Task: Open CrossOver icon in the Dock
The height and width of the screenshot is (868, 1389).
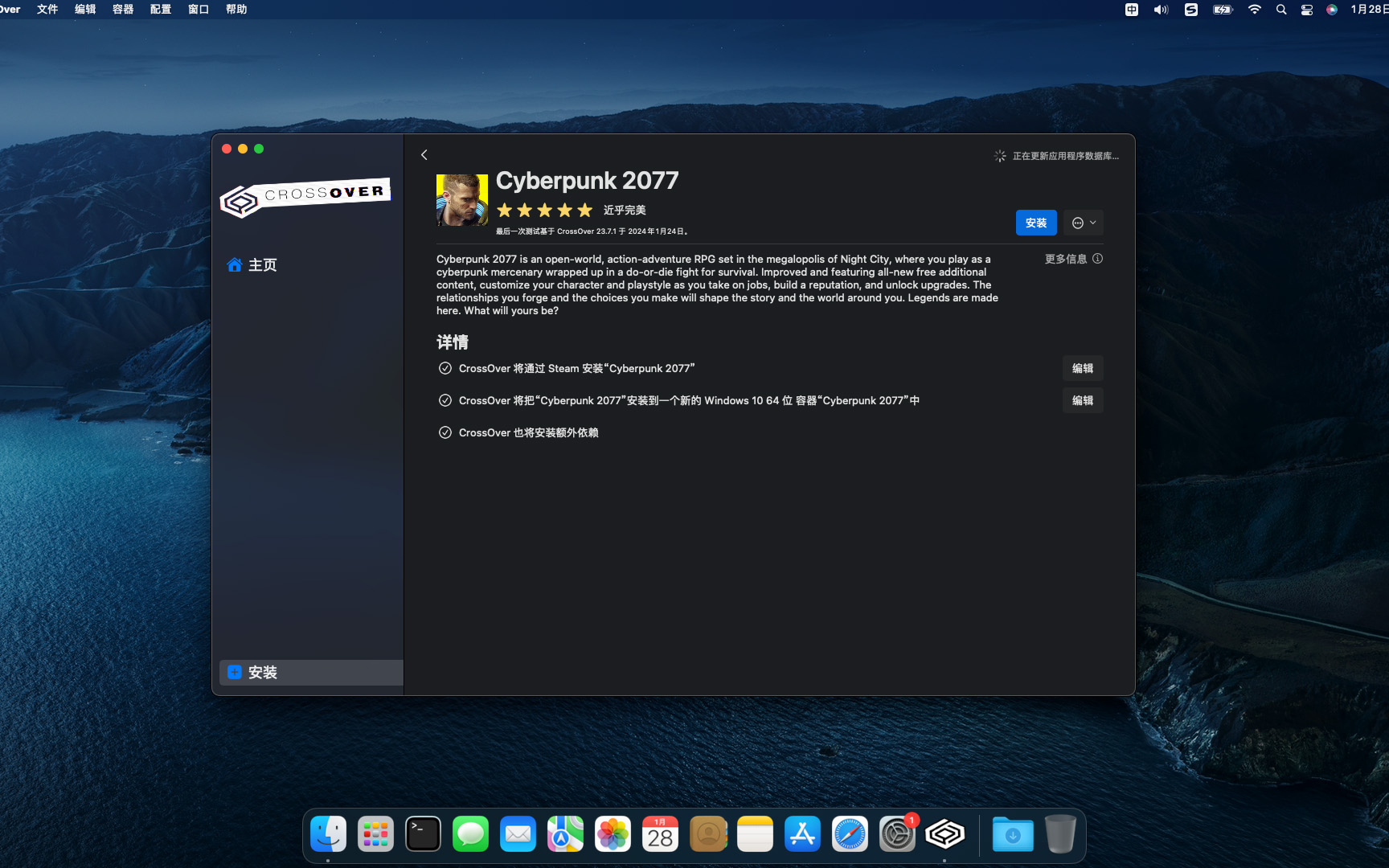Action: pyautogui.click(x=944, y=834)
